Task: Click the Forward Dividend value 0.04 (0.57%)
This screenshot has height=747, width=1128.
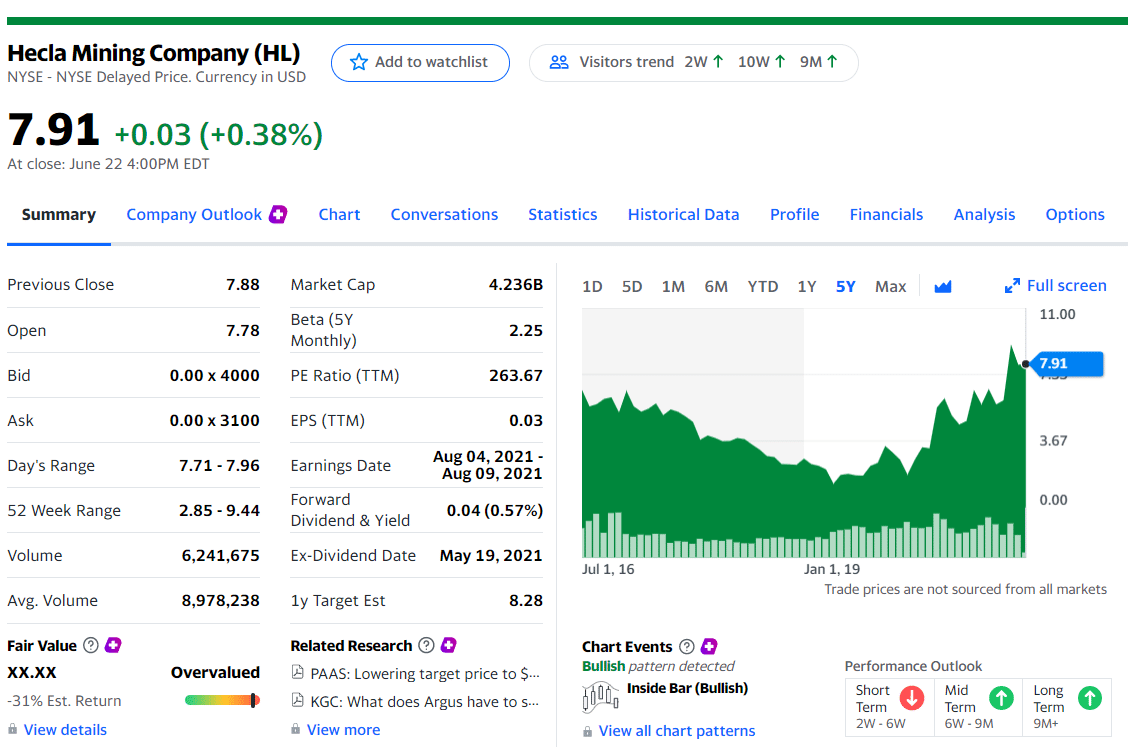Action: [x=495, y=510]
